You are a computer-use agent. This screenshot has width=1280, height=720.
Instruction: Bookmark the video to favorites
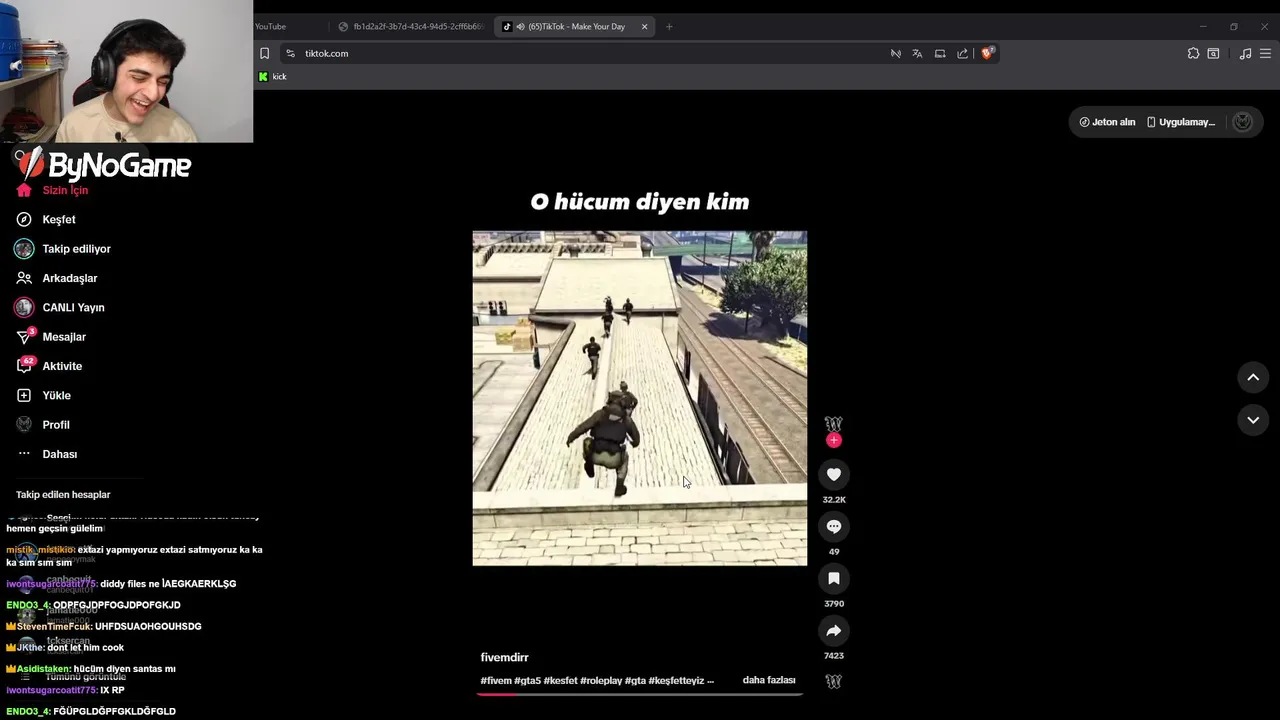pyautogui.click(x=834, y=578)
